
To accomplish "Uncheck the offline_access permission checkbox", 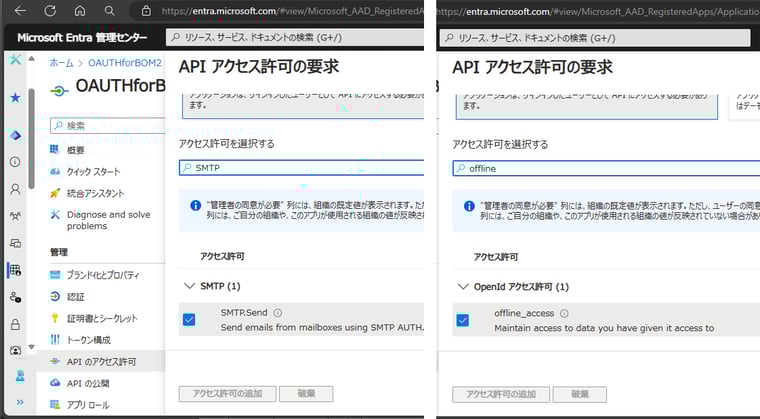I will 463,320.
